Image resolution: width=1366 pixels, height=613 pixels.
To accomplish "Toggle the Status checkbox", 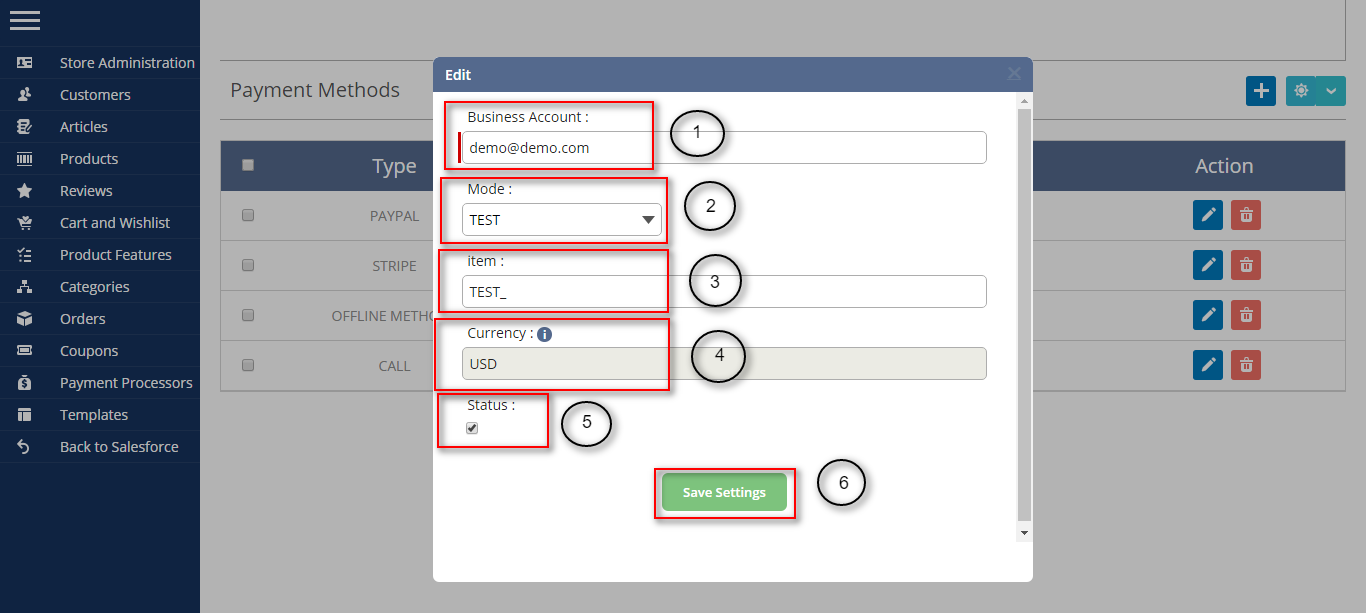I will pyautogui.click(x=472, y=428).
